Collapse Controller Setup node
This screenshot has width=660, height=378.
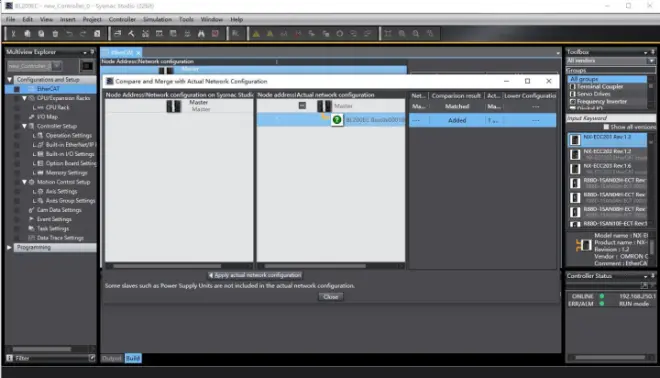pyautogui.click(x=24, y=126)
